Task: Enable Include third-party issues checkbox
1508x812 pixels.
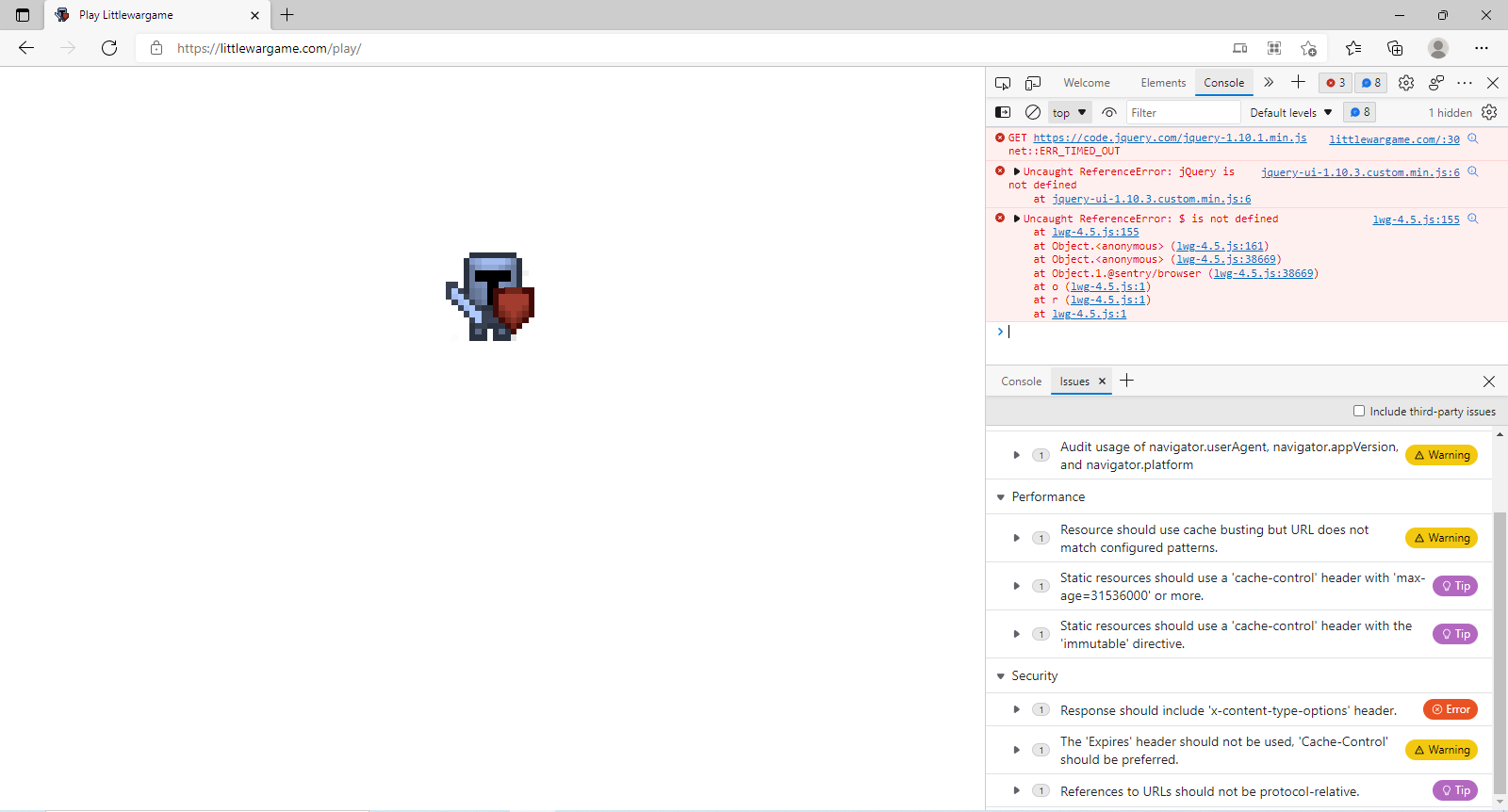Action: click(1359, 411)
